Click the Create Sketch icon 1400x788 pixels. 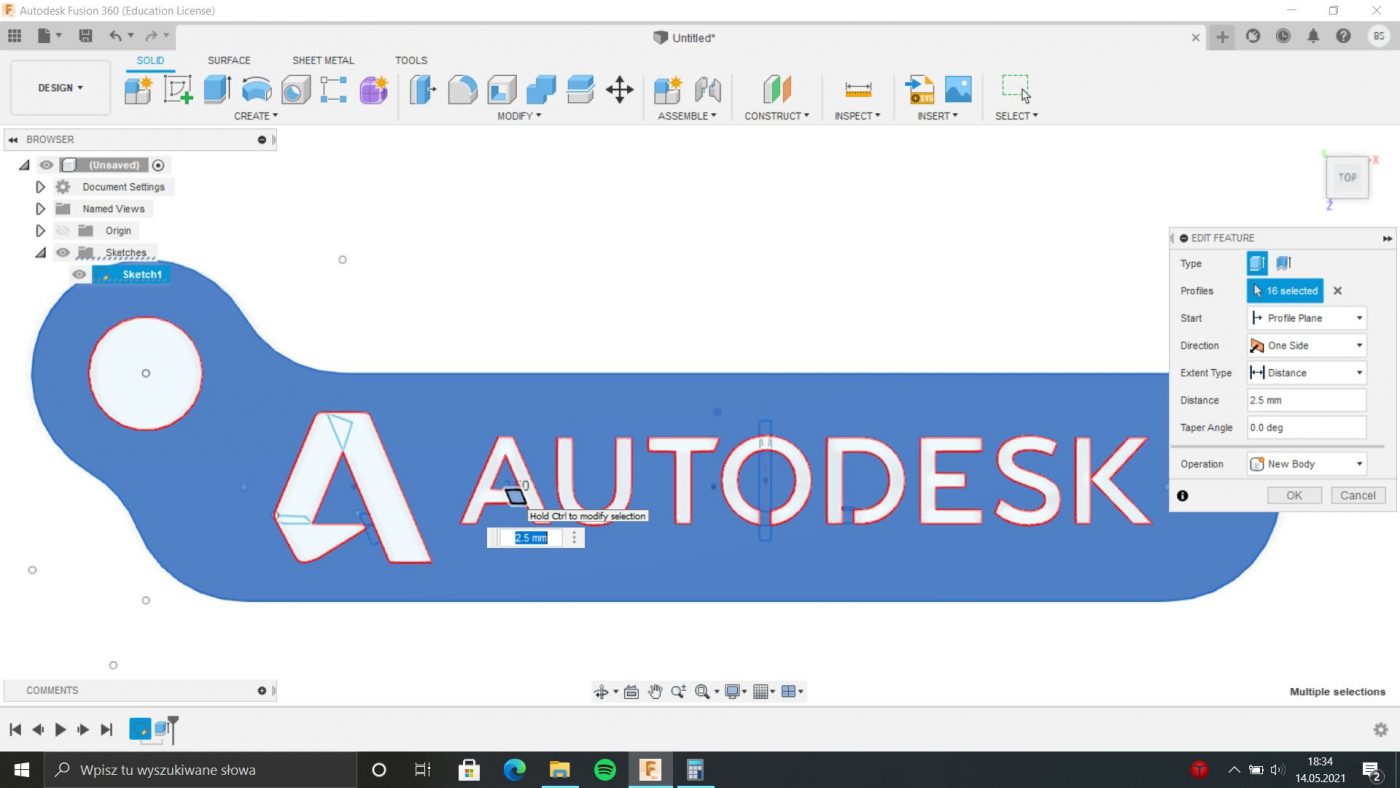[178, 90]
